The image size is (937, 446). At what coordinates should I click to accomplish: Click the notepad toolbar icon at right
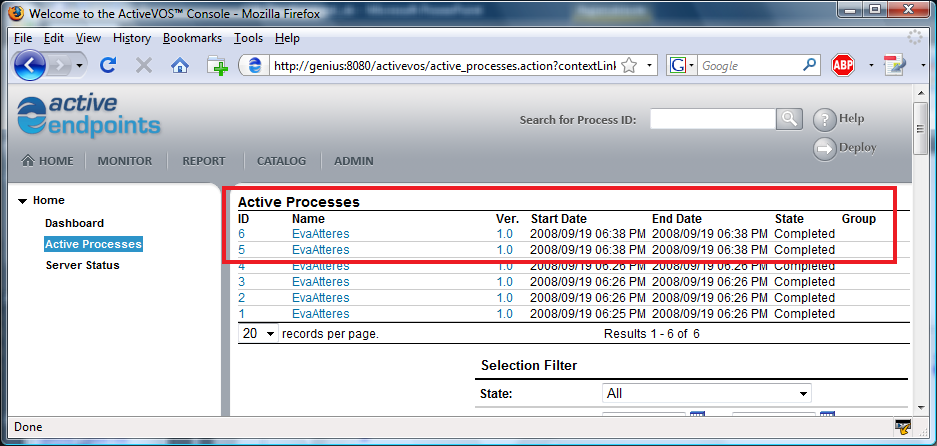[x=895, y=65]
